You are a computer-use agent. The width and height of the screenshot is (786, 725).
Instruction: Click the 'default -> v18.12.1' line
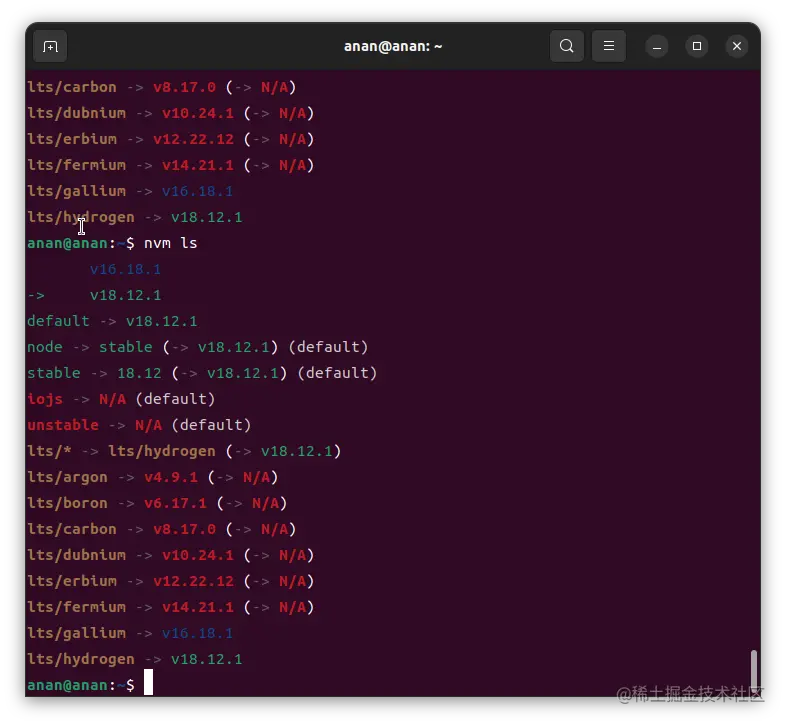[x=112, y=321]
